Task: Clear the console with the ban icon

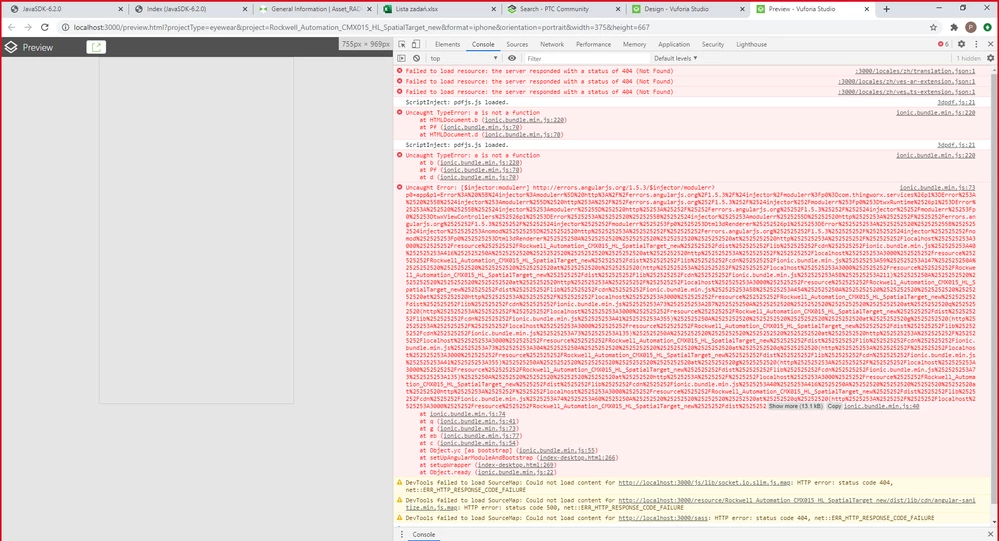Action: [417, 58]
